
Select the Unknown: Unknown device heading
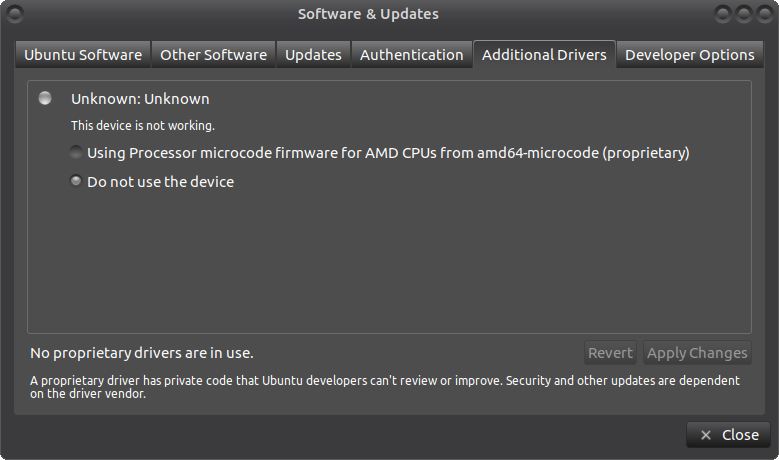click(x=140, y=99)
